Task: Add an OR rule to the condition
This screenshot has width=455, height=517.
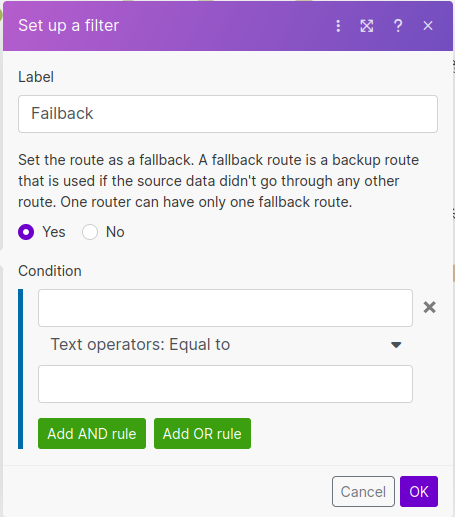Action: pos(202,434)
